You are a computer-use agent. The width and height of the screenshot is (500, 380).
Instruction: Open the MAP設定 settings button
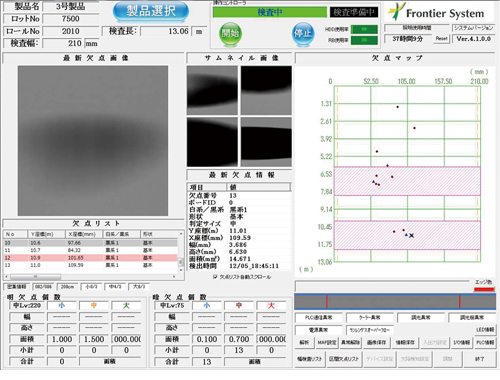pyautogui.click(x=327, y=342)
